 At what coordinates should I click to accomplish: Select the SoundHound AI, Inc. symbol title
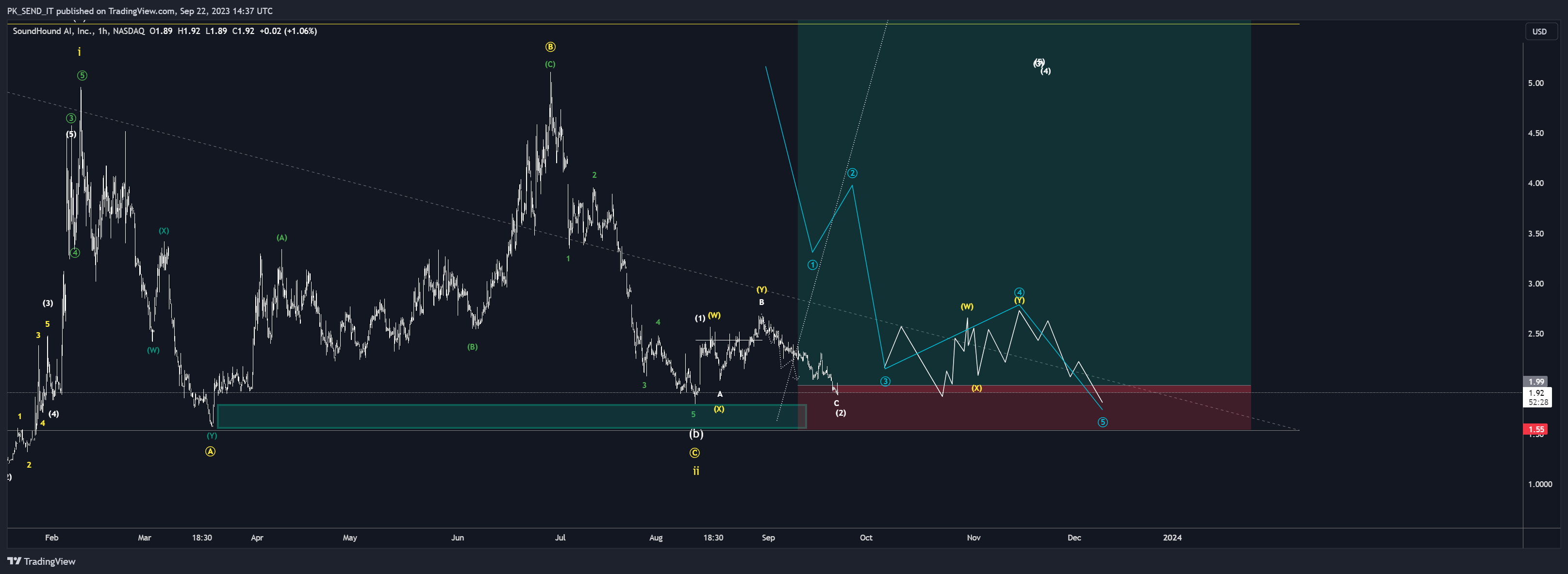click(x=53, y=31)
